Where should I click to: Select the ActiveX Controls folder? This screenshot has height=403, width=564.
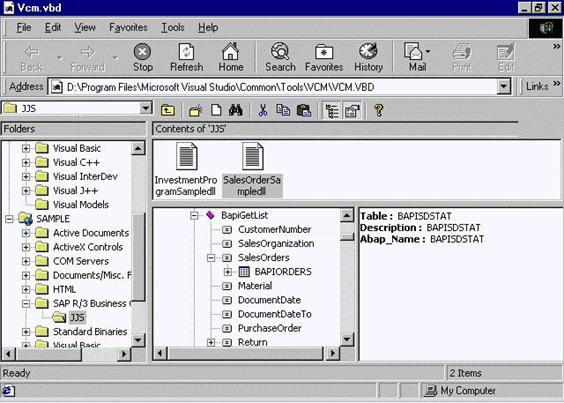[88, 247]
